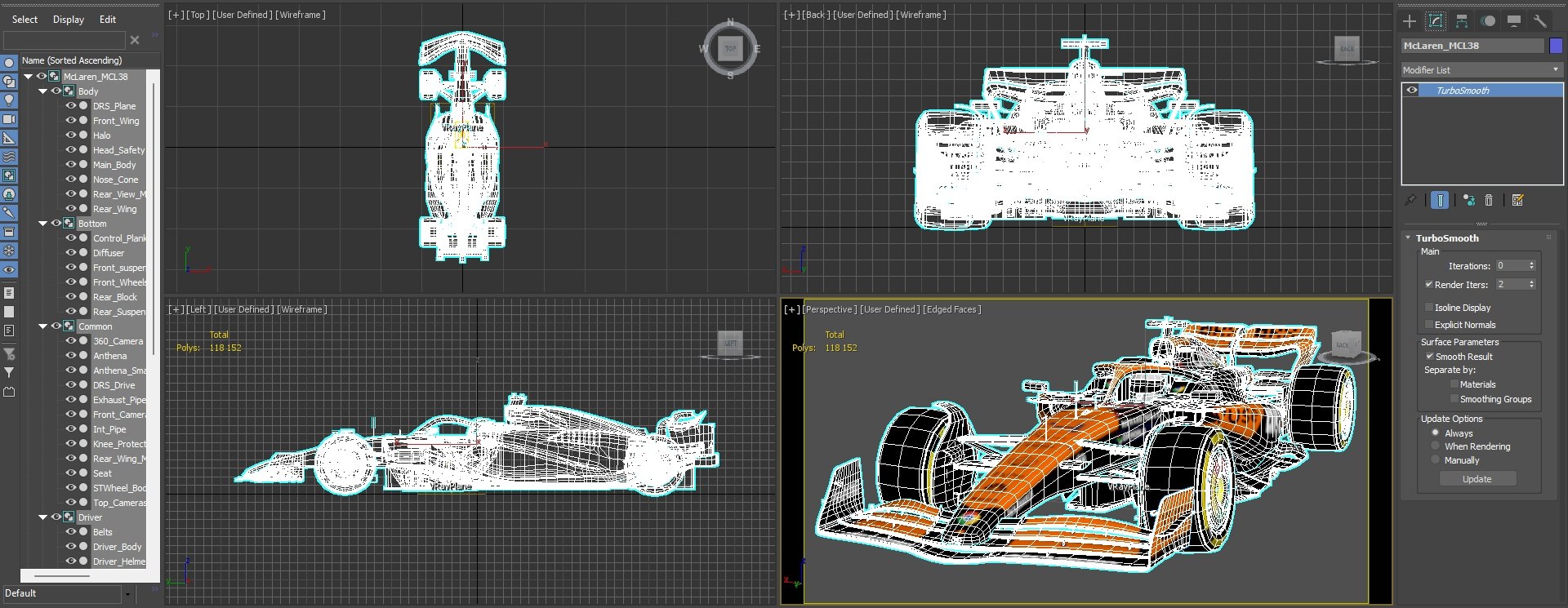Toggle Display Lights filter in Scene Explorer
The height and width of the screenshot is (608, 1568).
click(x=9, y=100)
